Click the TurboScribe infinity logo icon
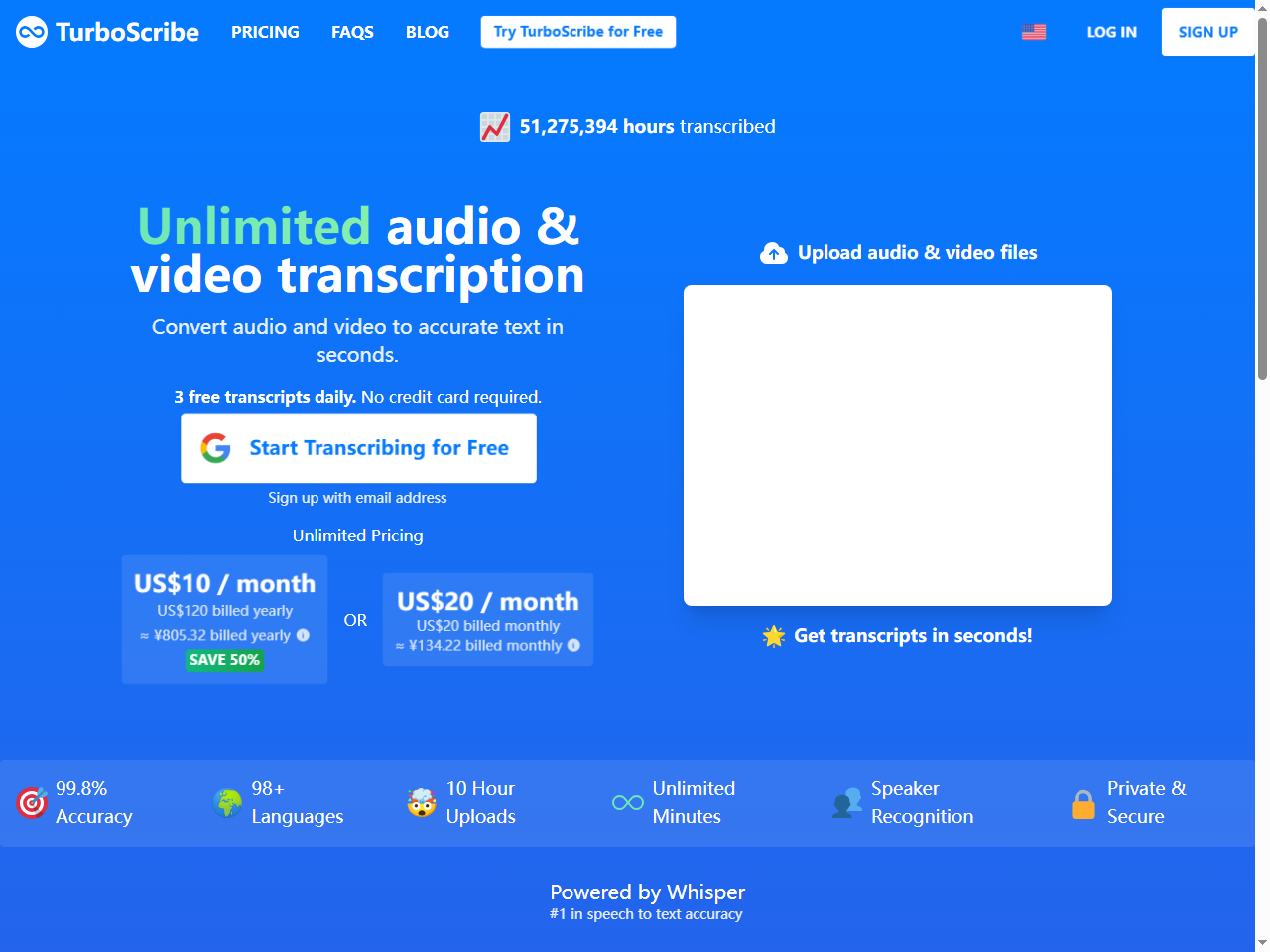 pos(32,32)
